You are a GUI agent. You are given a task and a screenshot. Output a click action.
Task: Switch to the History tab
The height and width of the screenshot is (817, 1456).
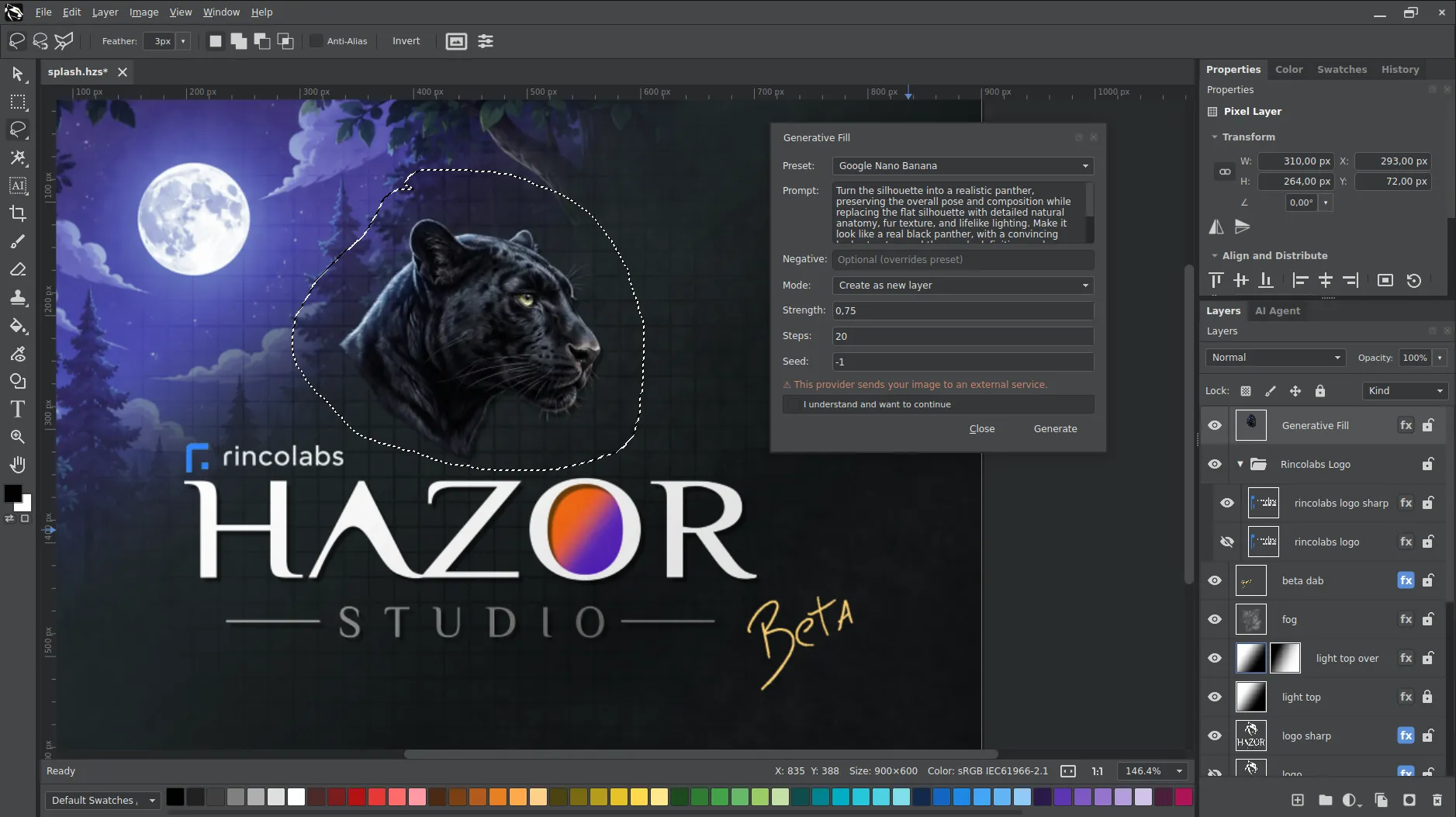[1399, 69]
